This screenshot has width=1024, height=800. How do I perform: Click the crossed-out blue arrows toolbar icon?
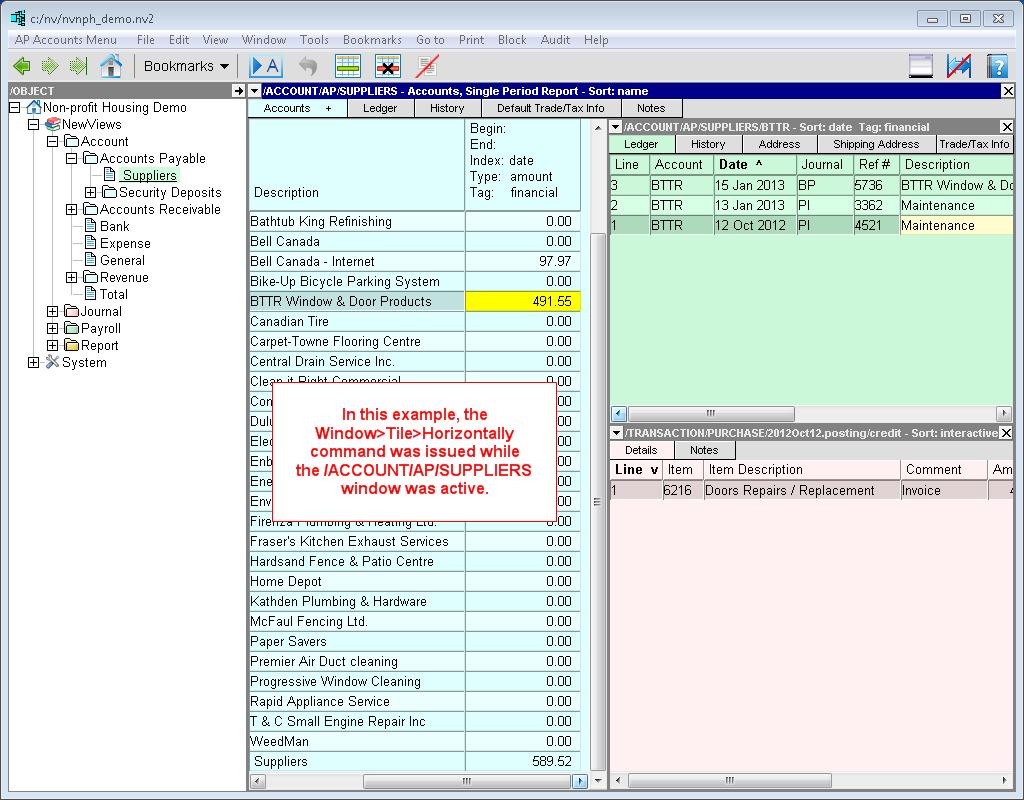959,66
